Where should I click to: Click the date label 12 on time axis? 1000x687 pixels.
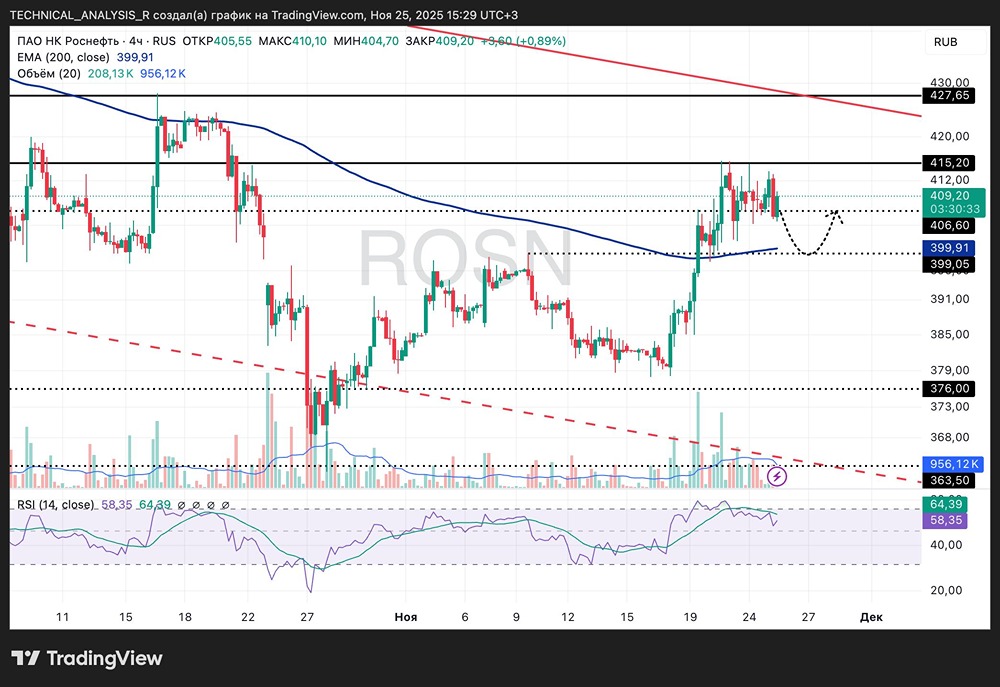pos(568,617)
